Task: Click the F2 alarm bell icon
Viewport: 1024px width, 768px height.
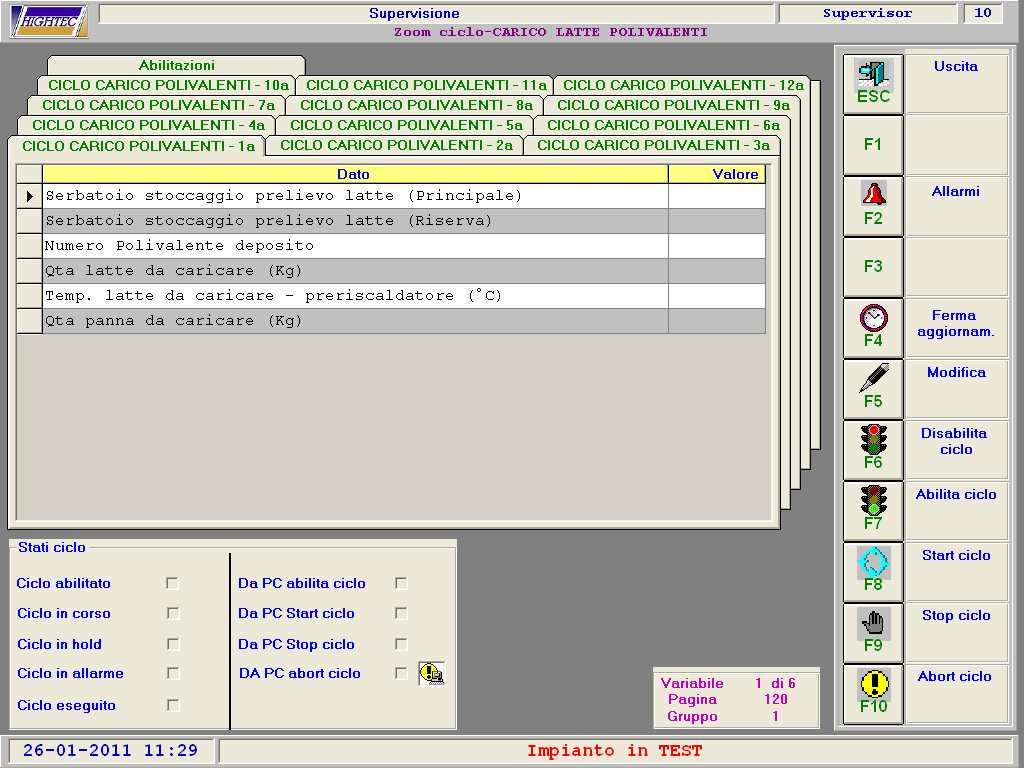Action: click(873, 194)
